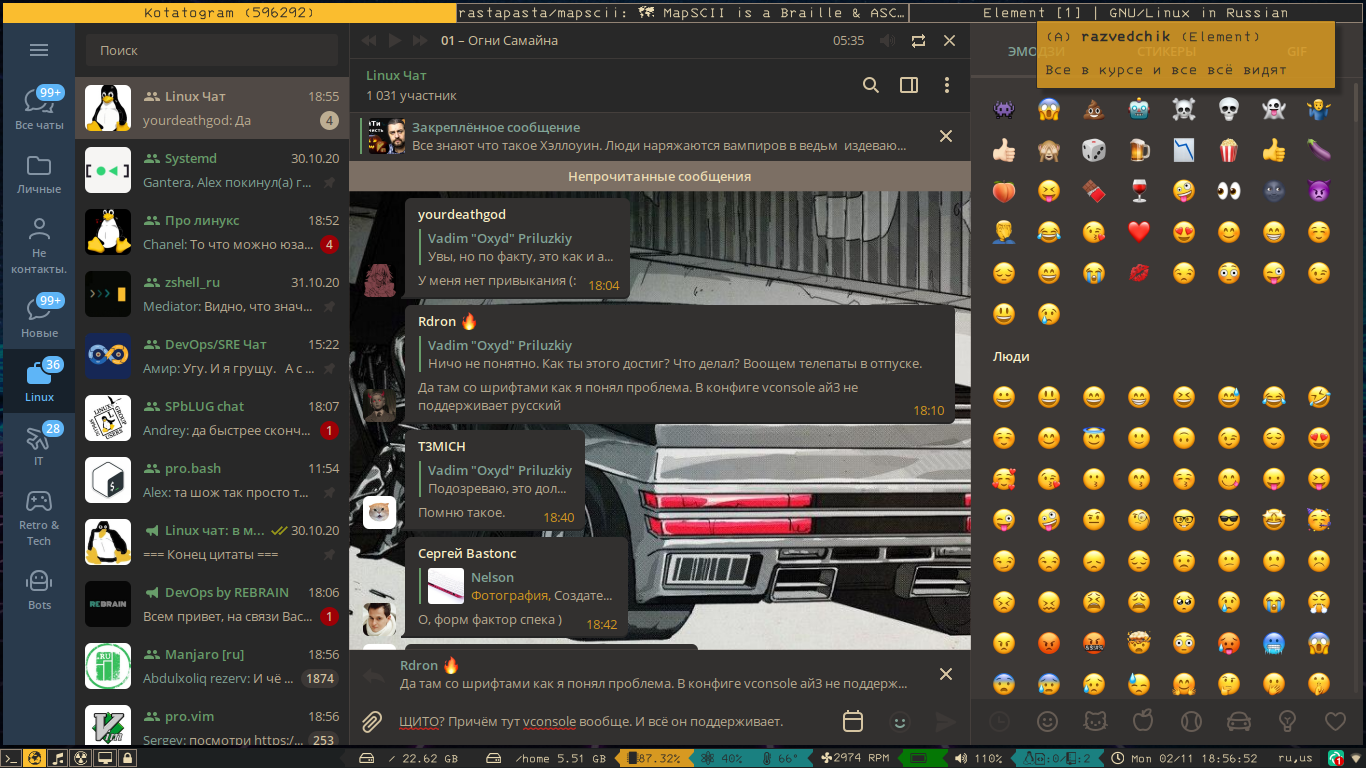This screenshot has width=1366, height=768.
Task: Insert the ghost emoji
Action: coord(1274,109)
